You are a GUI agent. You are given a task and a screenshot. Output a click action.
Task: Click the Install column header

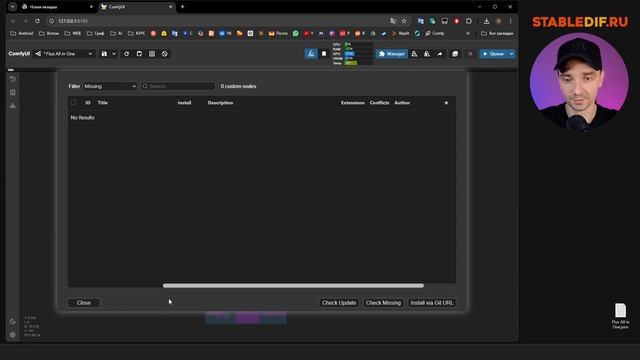[x=184, y=103]
